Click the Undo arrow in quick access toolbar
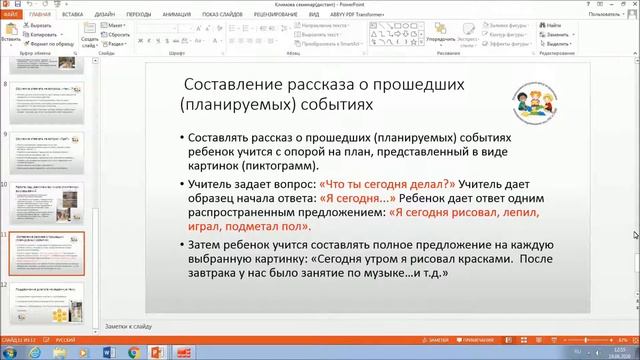Image resolution: width=640 pixels, height=360 pixels. [x=29, y=4]
